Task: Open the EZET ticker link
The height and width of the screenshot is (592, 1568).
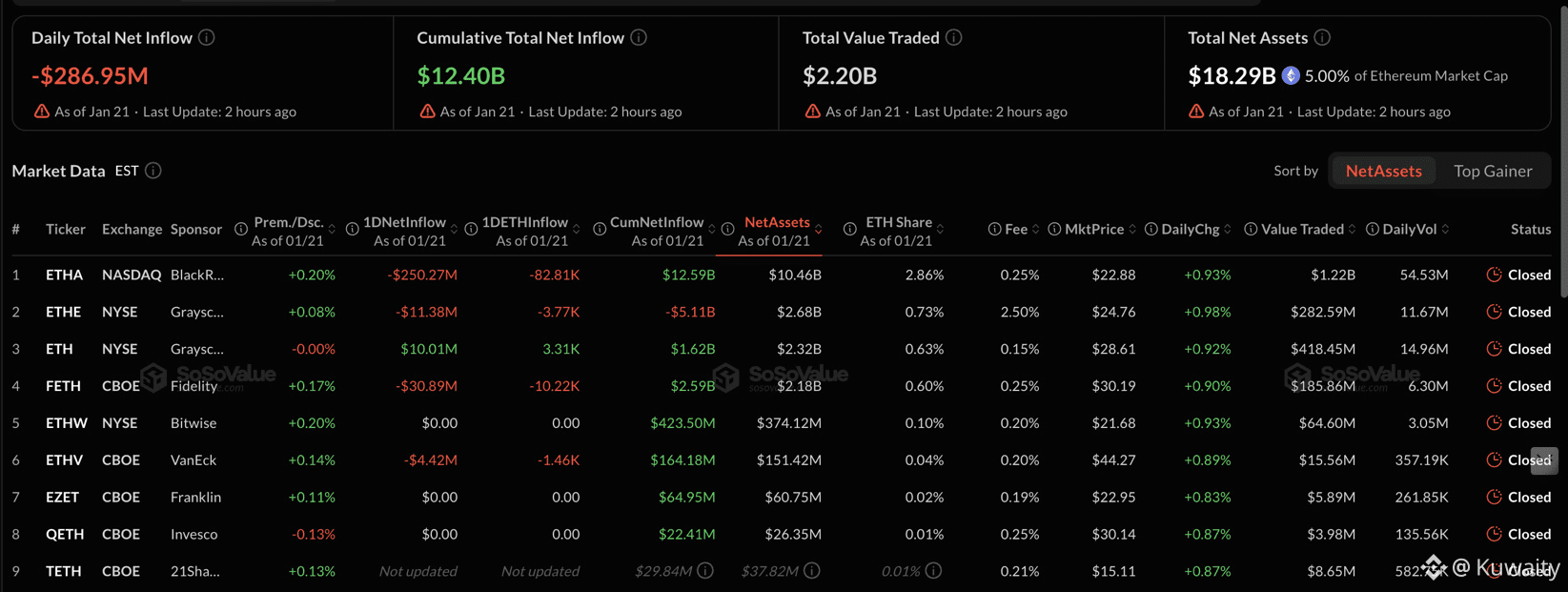Action: [x=62, y=497]
